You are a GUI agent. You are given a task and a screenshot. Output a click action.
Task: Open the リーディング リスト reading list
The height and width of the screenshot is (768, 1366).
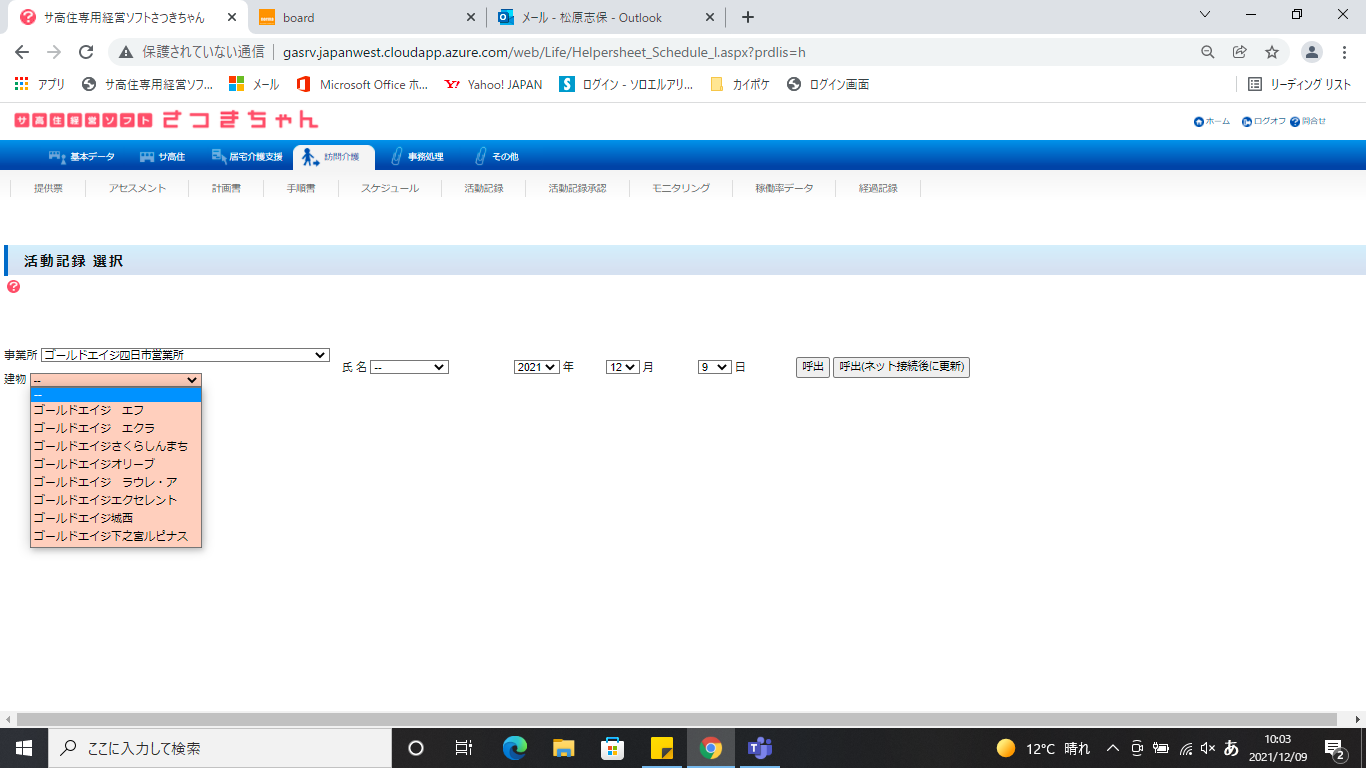(x=1299, y=85)
